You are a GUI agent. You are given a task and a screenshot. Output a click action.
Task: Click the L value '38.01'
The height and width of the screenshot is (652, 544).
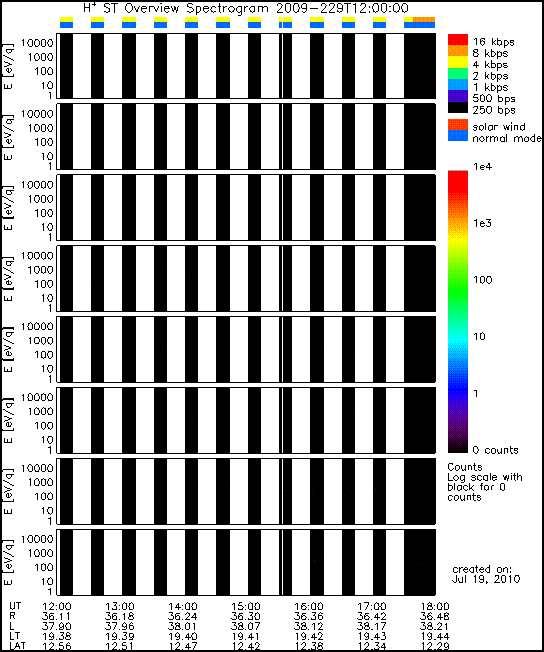(183, 627)
